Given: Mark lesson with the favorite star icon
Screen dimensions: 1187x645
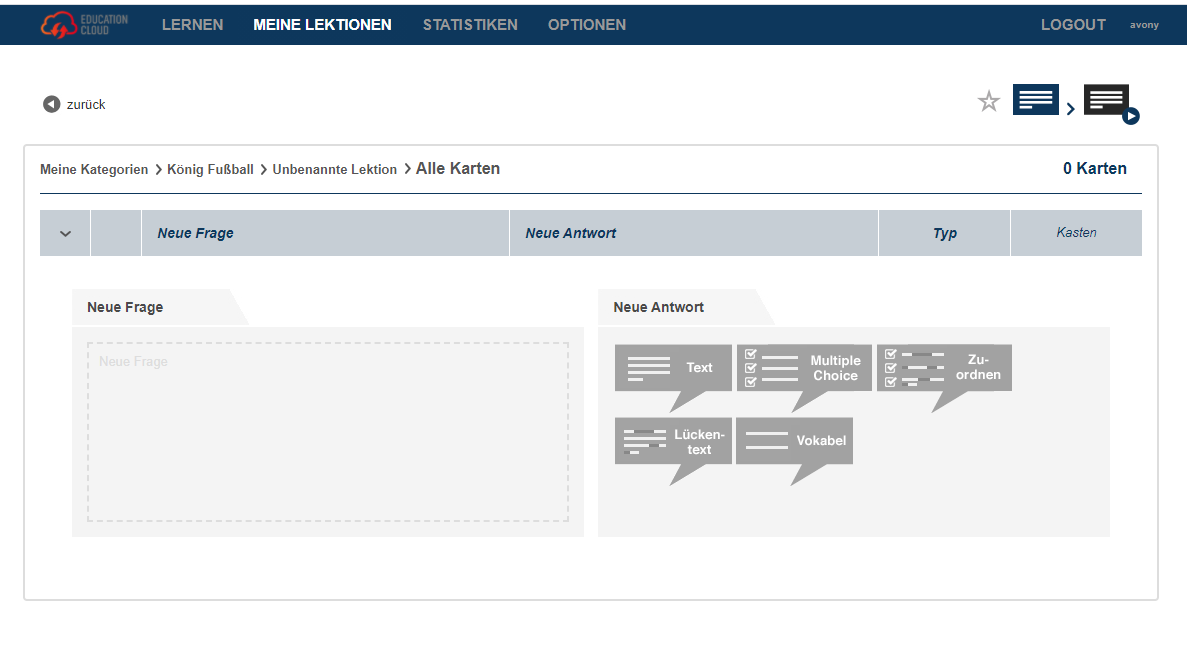Looking at the screenshot, I should pos(988,101).
